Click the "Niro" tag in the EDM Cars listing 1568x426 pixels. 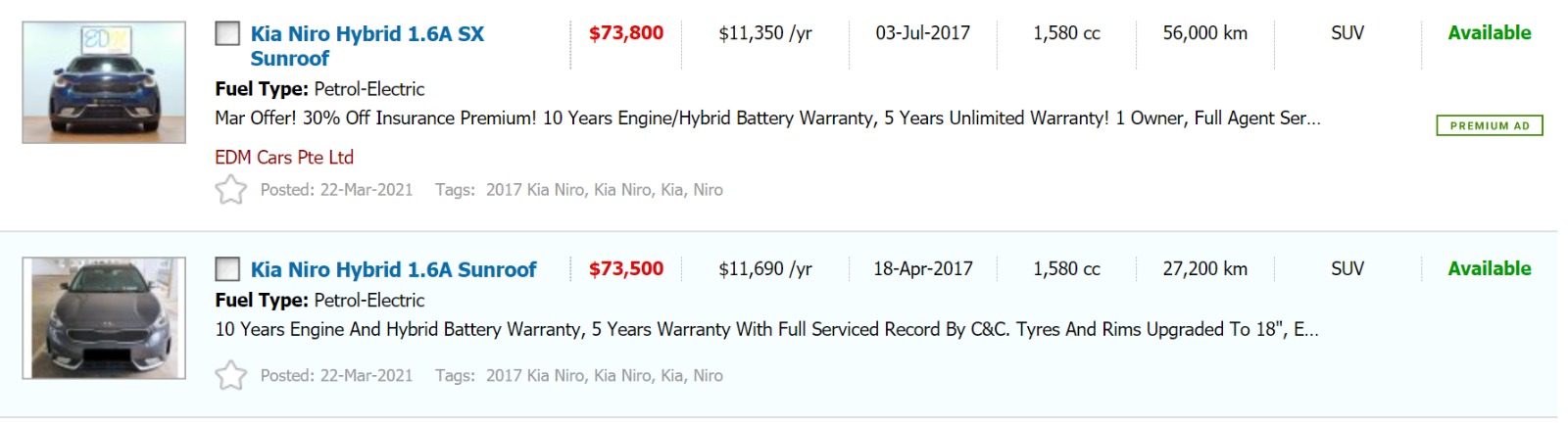708,190
